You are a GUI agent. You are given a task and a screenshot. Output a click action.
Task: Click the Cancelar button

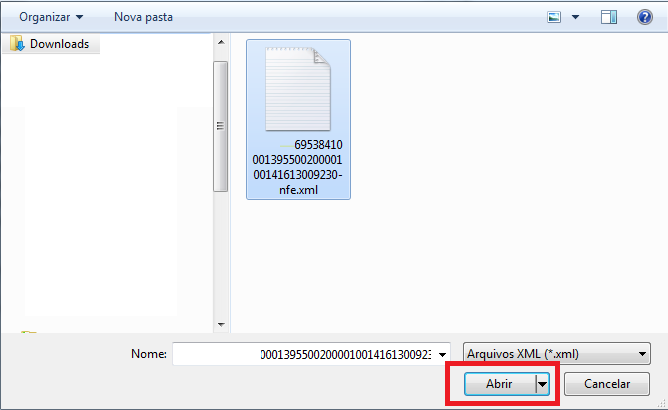[607, 384]
